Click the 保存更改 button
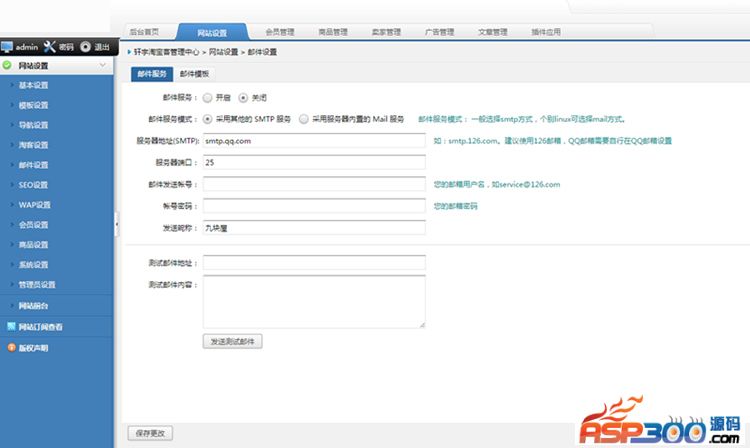 pyautogui.click(x=152, y=433)
